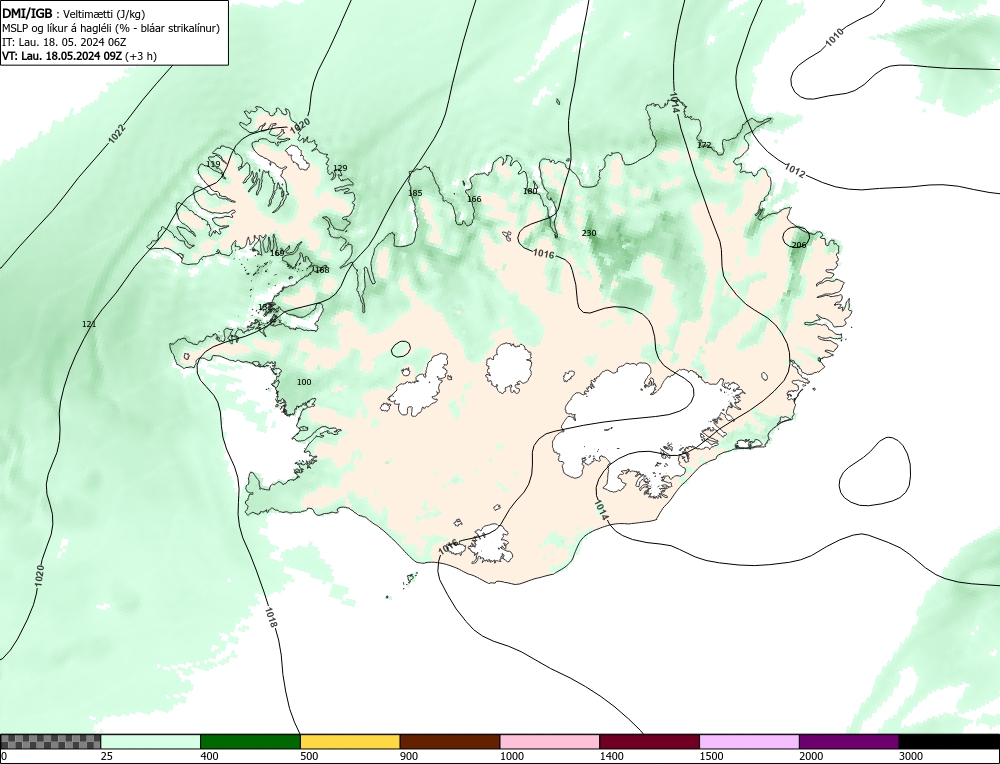Click the map value 119
Screen dimensions: 1000x764
pyautogui.click(x=213, y=164)
